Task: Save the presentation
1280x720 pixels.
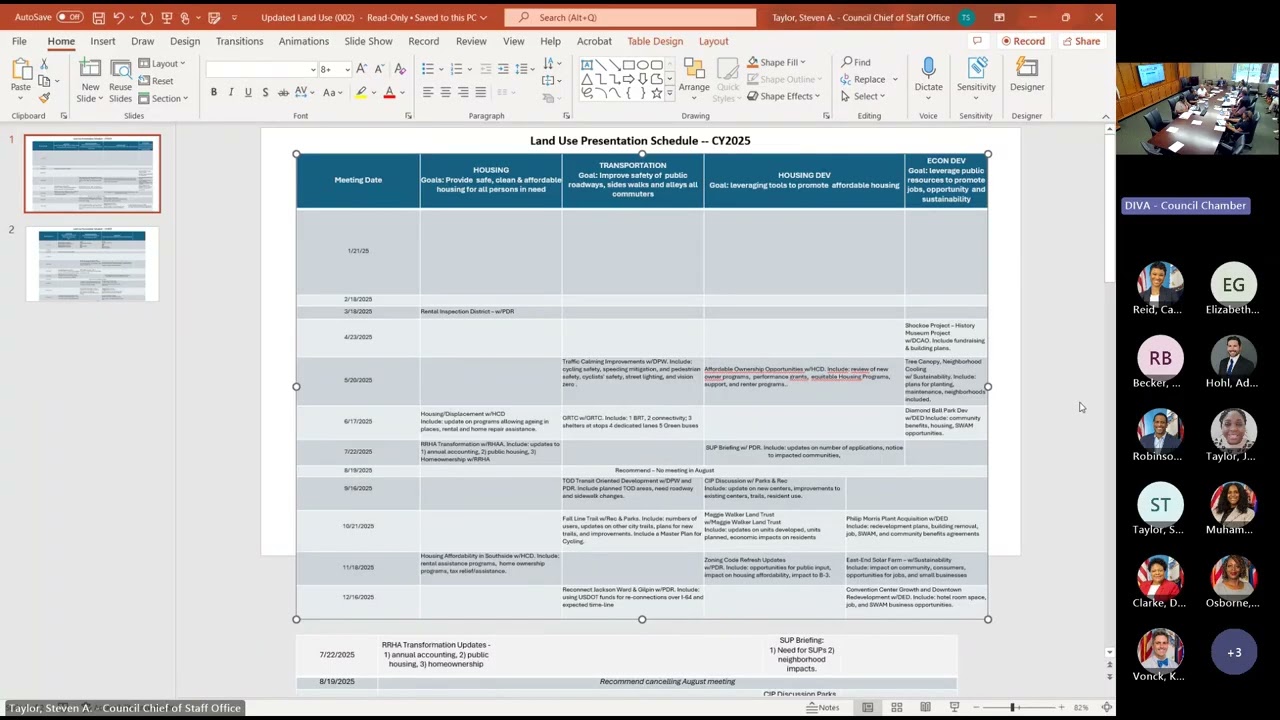Action: (x=98, y=17)
